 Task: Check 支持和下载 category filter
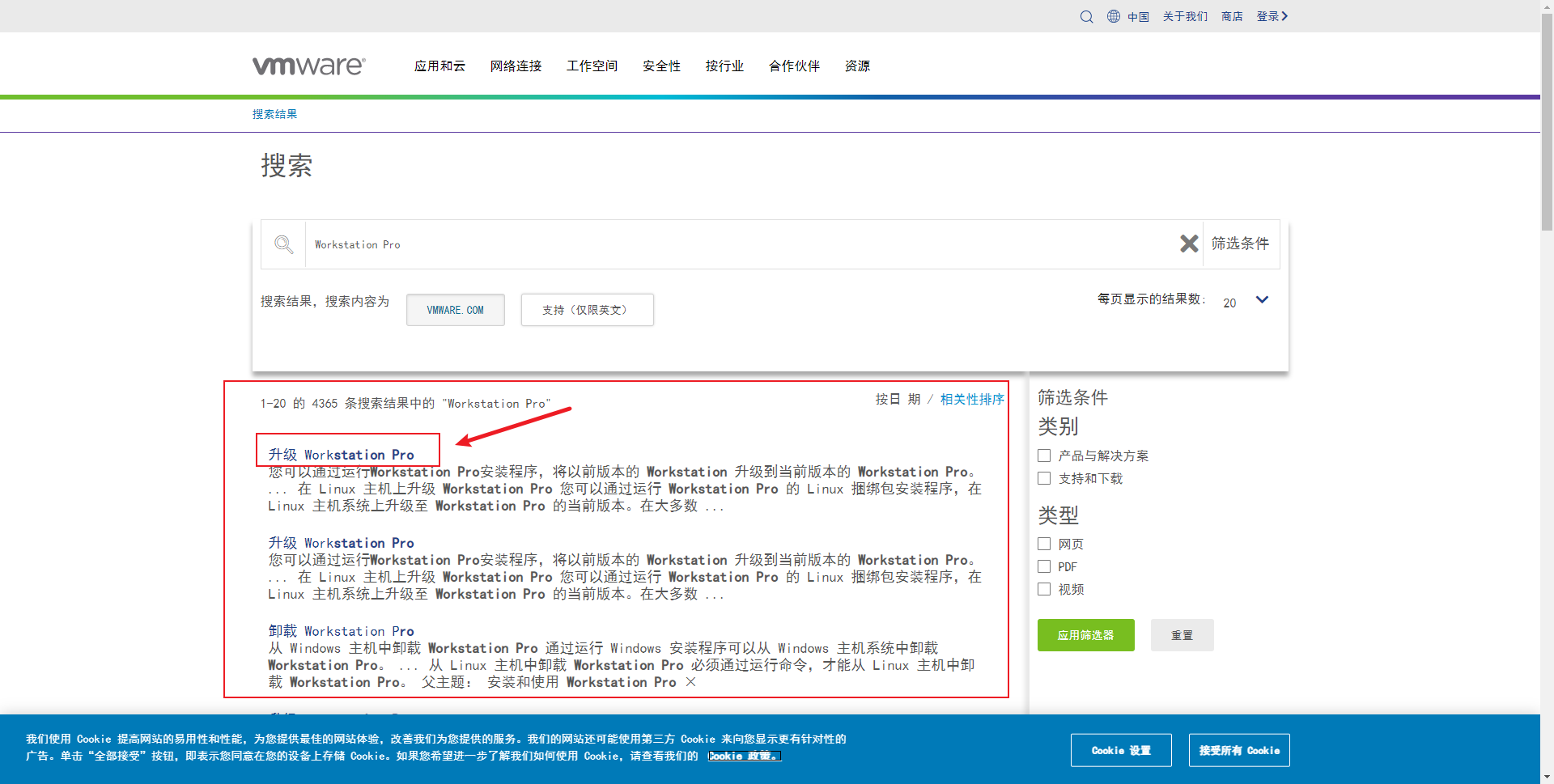pyautogui.click(x=1044, y=478)
